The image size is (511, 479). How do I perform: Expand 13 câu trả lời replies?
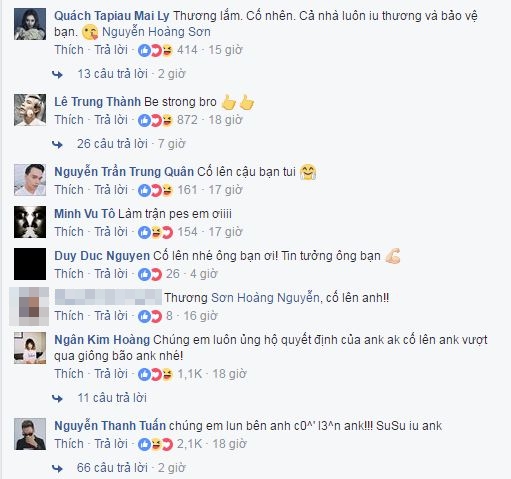coord(112,74)
